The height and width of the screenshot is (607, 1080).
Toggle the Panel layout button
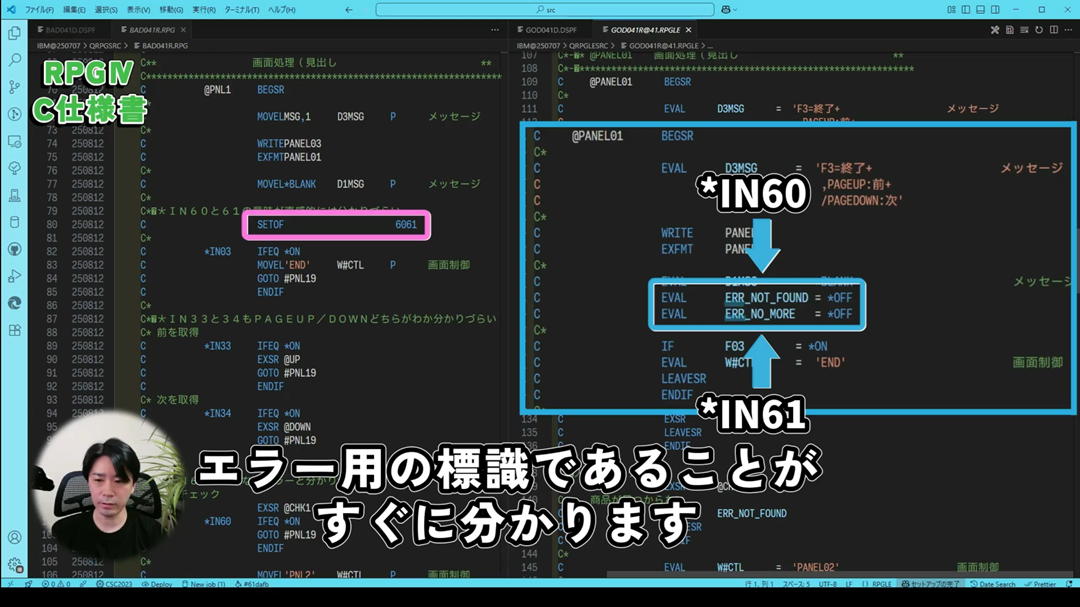pos(980,10)
